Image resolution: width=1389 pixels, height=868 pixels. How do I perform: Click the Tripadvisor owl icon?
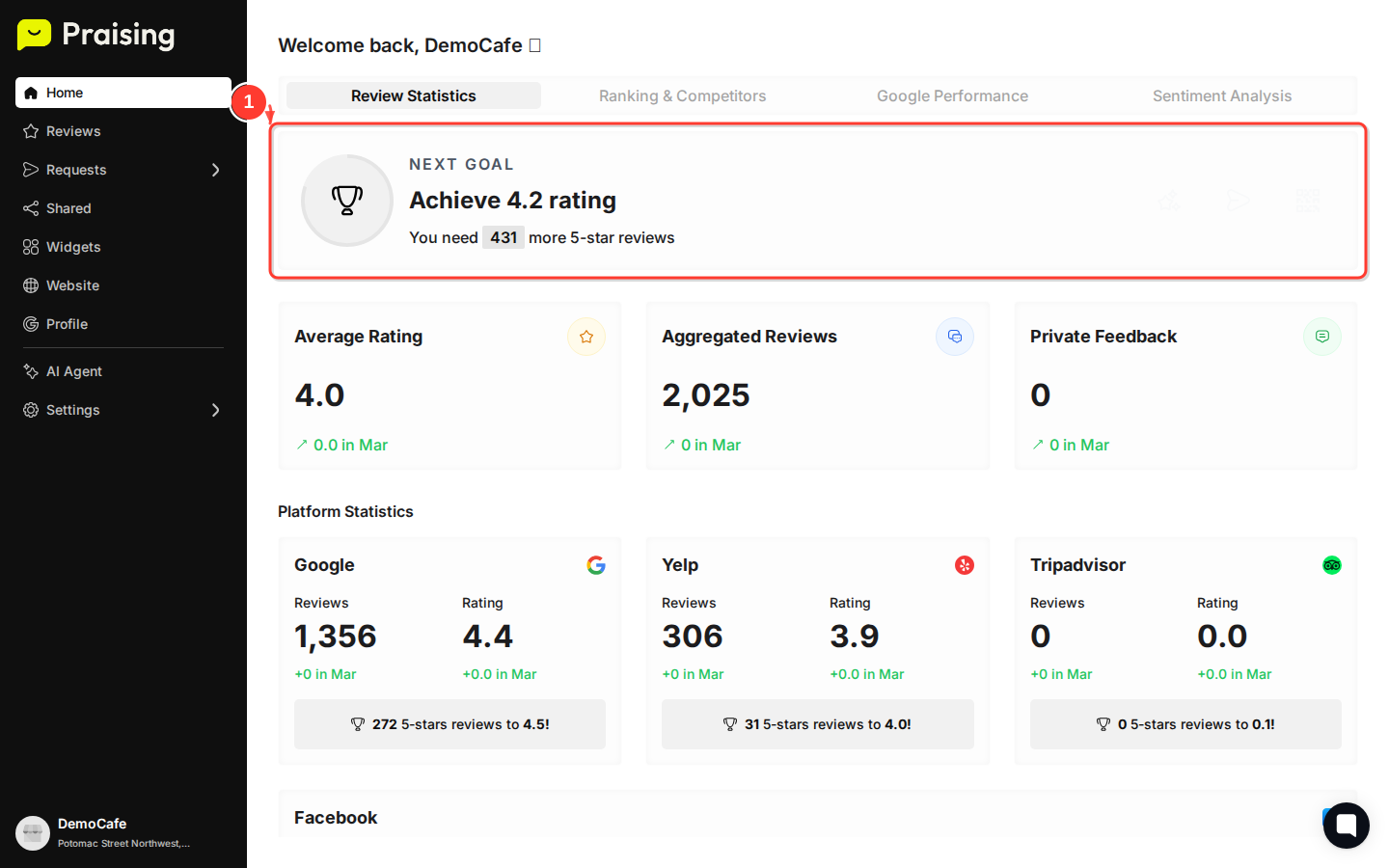[x=1332, y=565]
